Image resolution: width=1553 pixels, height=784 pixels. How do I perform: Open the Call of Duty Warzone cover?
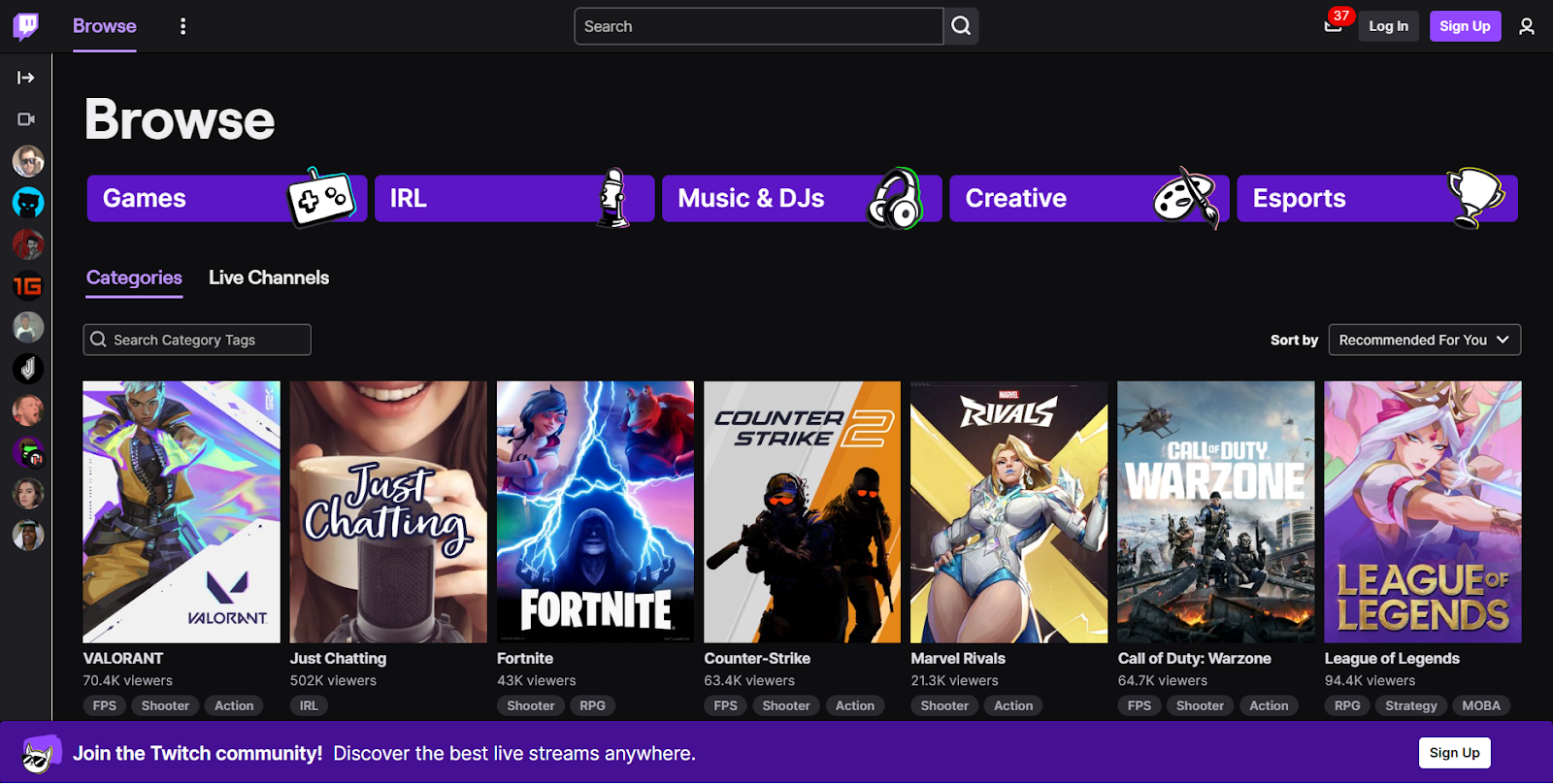pyautogui.click(x=1216, y=512)
